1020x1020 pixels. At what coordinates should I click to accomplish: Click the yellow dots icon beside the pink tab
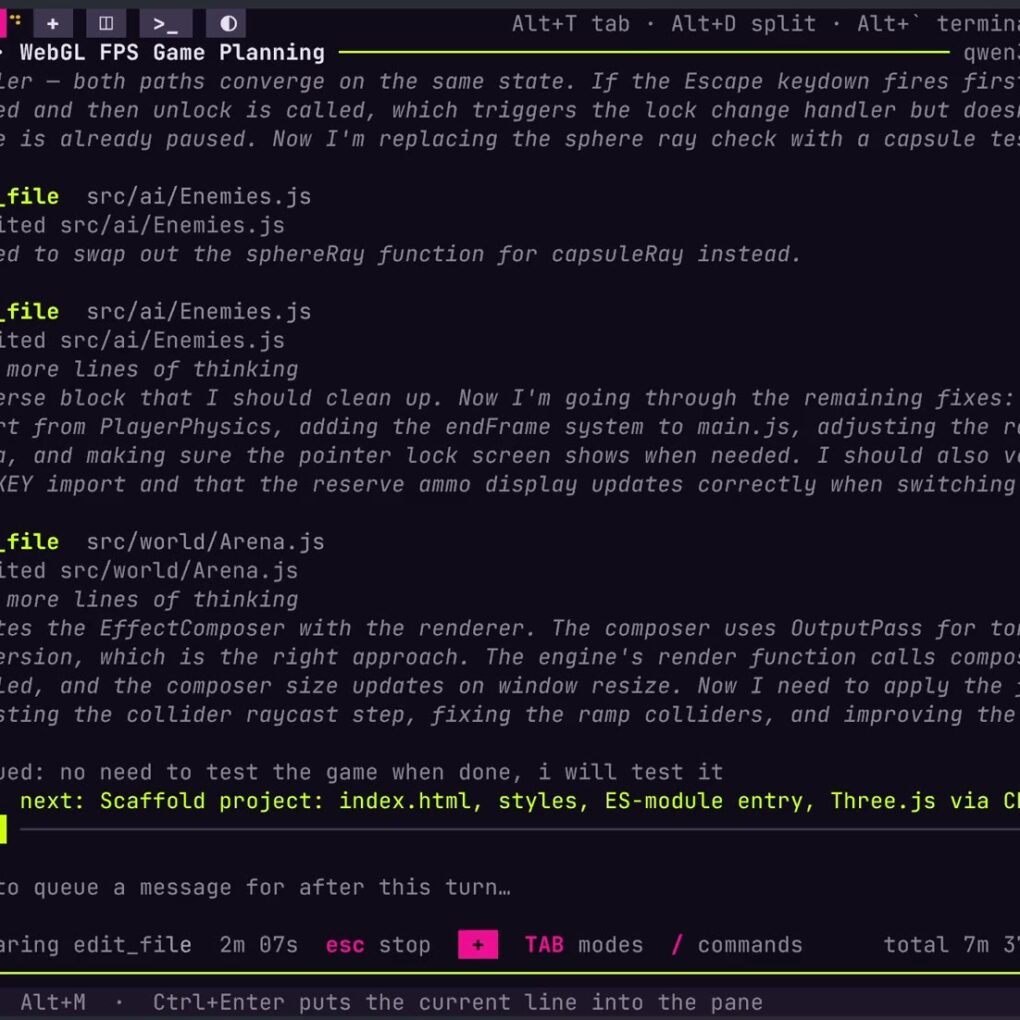16,20
